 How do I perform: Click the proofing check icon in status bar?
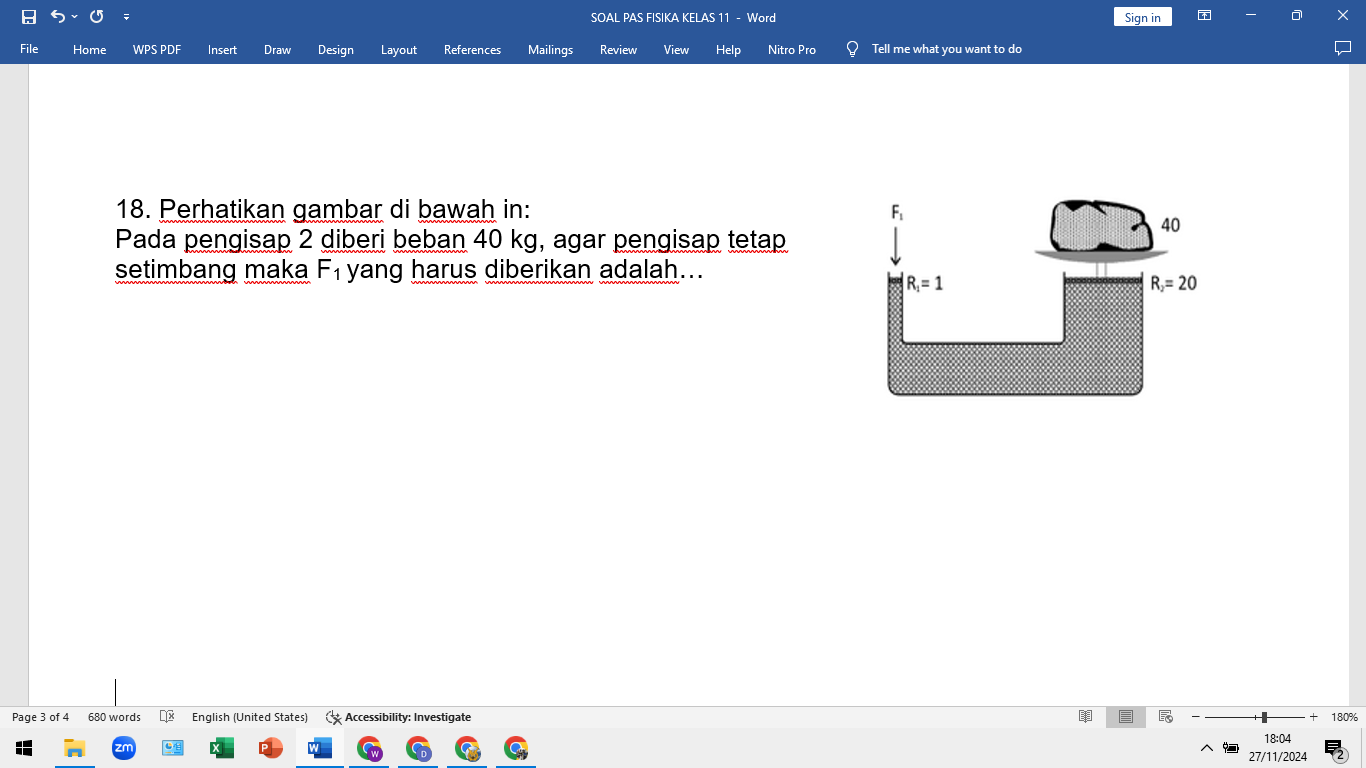tap(167, 717)
